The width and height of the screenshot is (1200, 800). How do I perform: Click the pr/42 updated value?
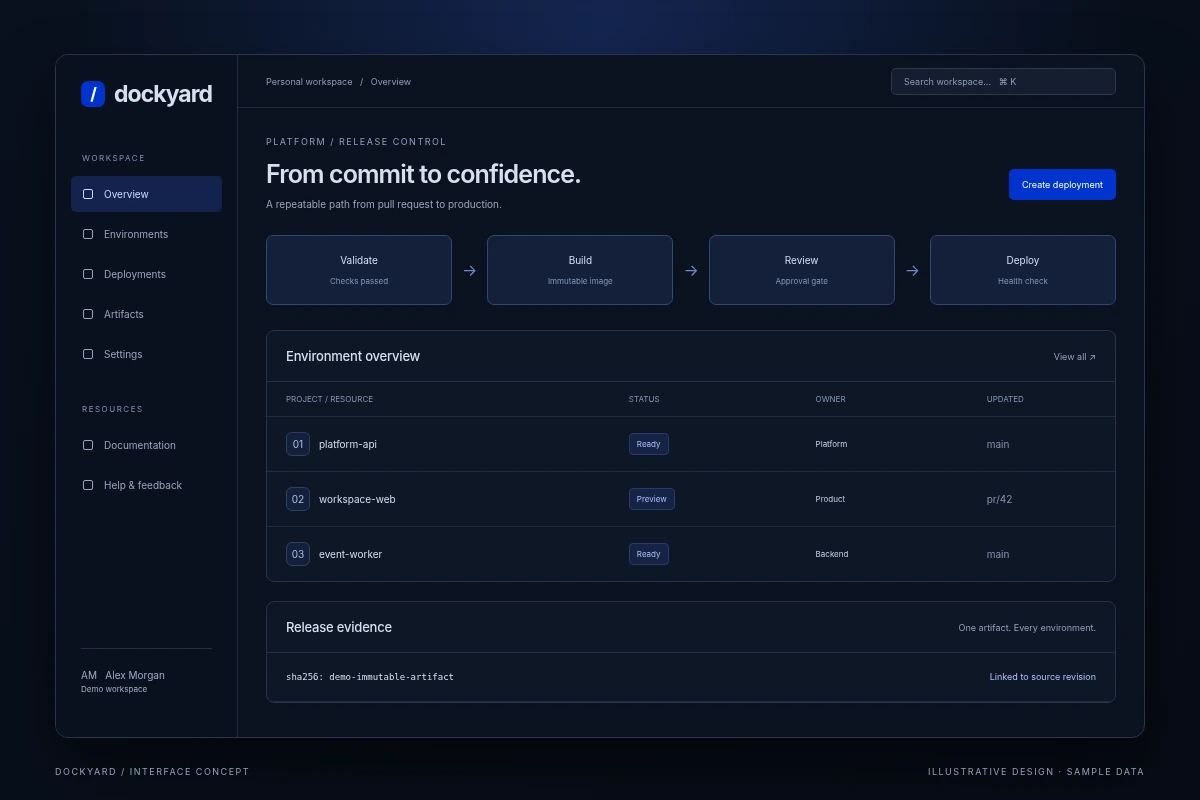click(x=999, y=499)
